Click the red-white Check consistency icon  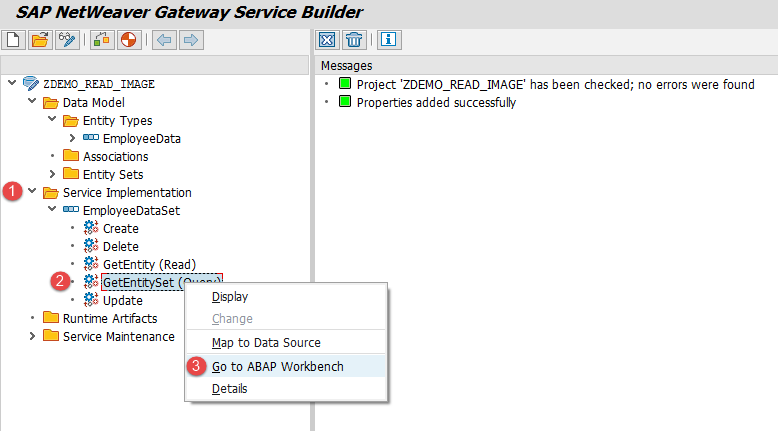[x=129, y=40]
